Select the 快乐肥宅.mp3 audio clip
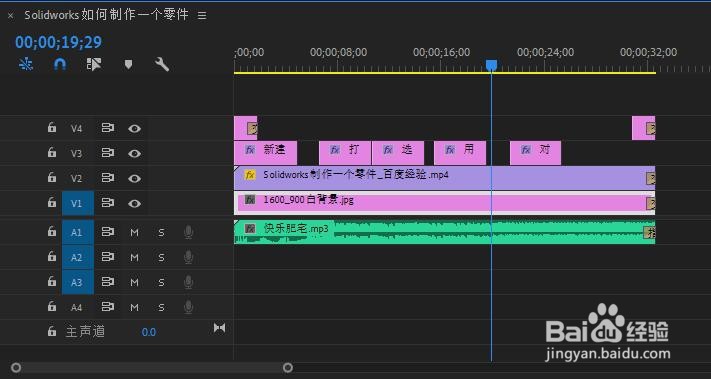 444,232
